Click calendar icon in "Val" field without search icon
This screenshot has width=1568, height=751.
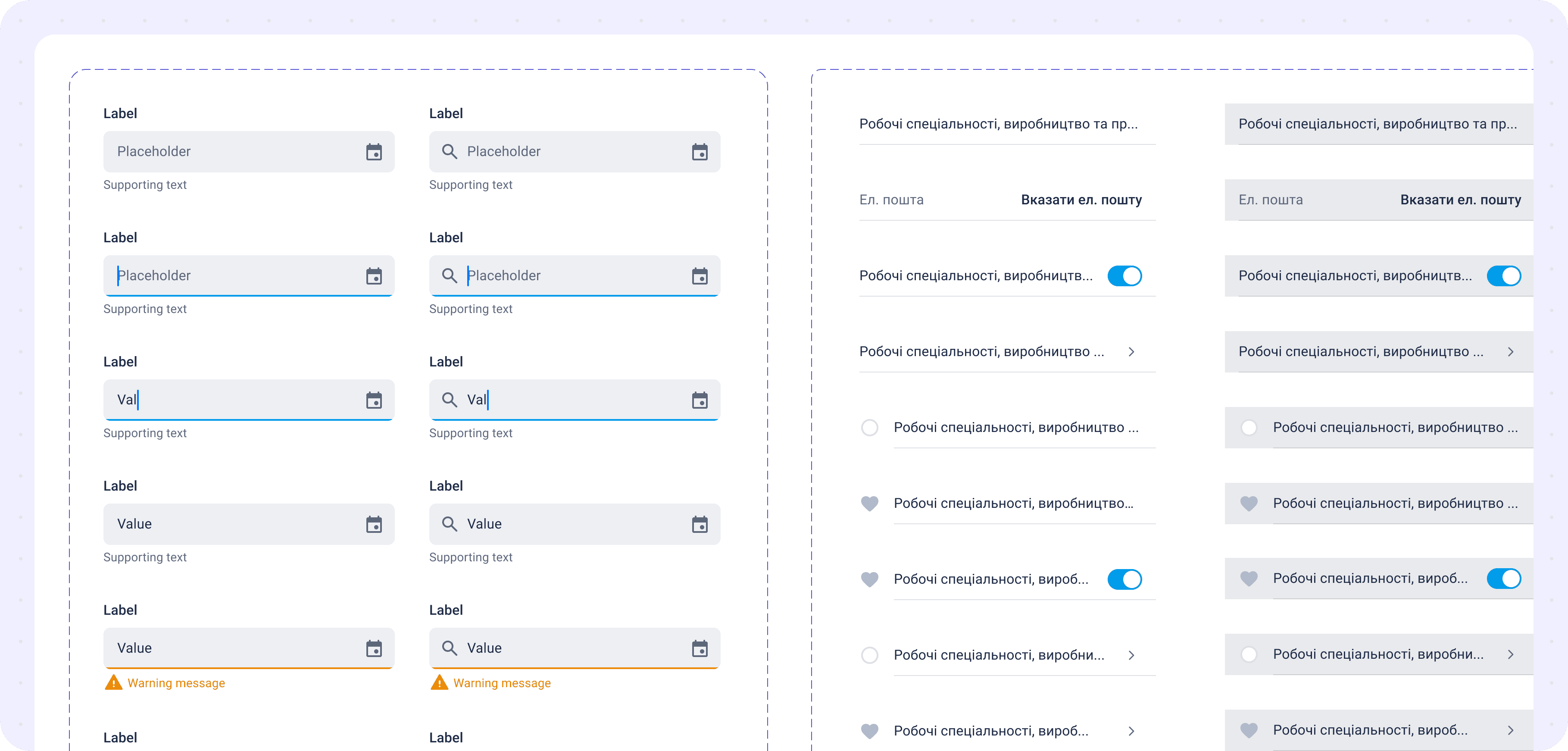coord(374,400)
